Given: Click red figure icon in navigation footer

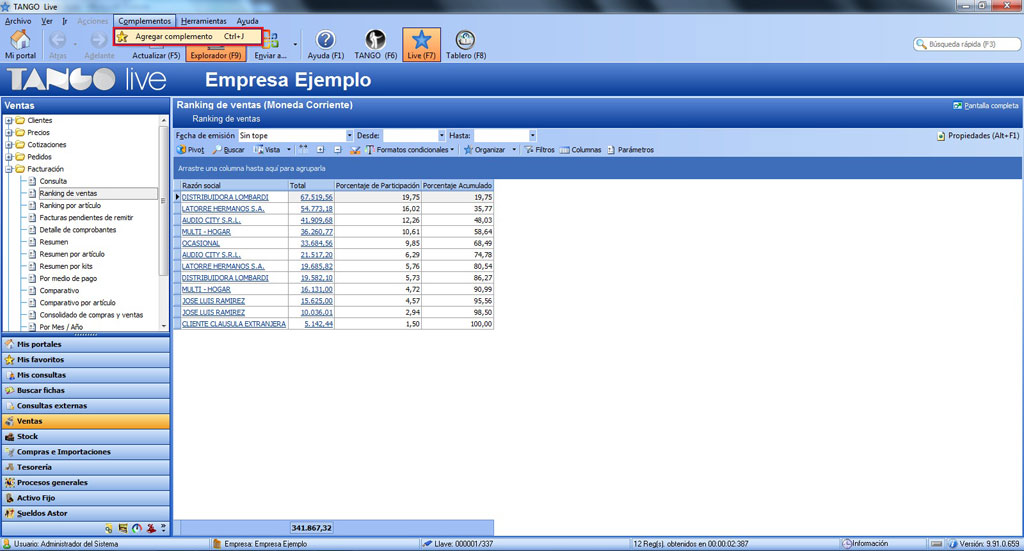Looking at the screenshot, I should pos(151,528).
